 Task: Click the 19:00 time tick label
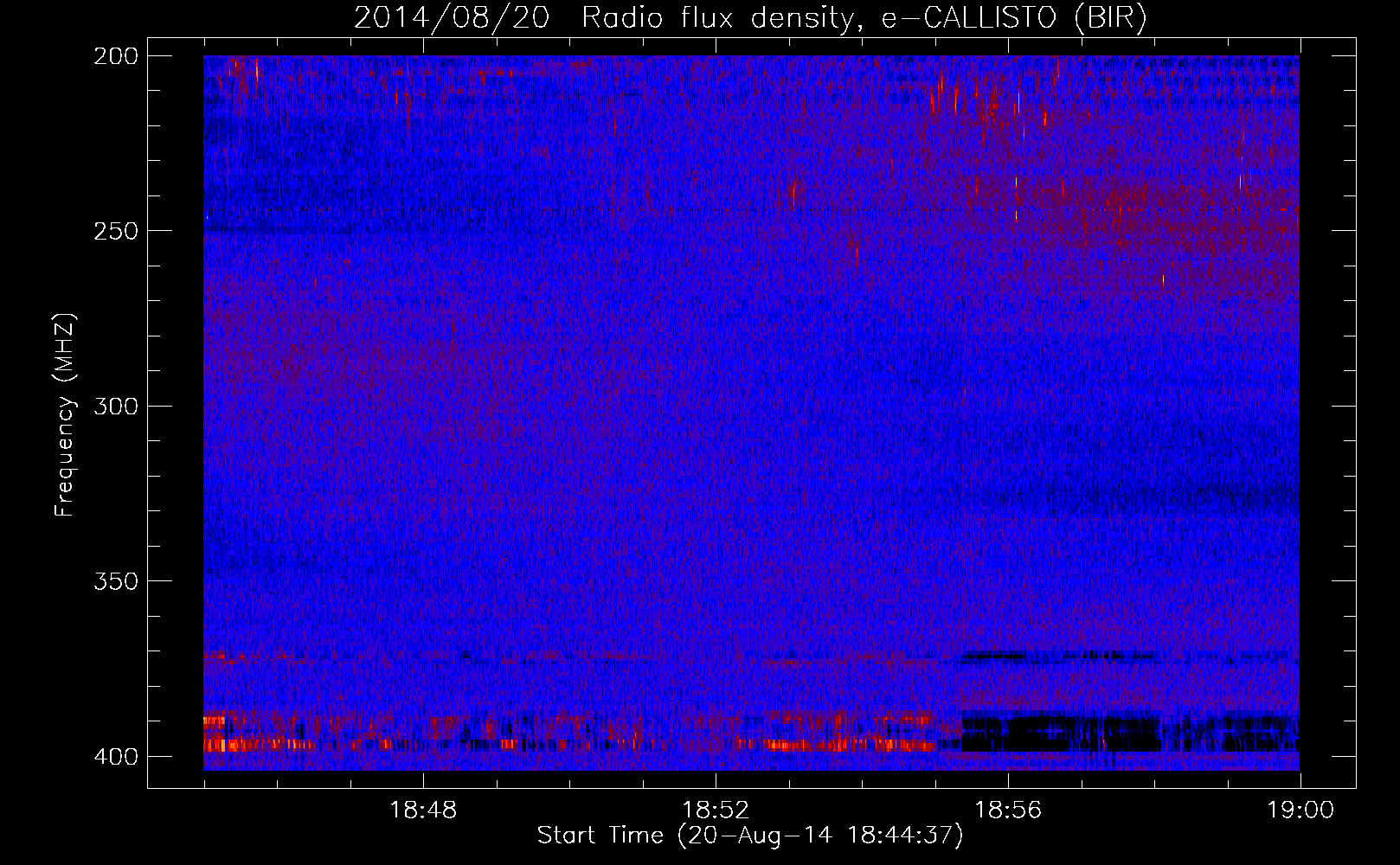(x=1300, y=811)
